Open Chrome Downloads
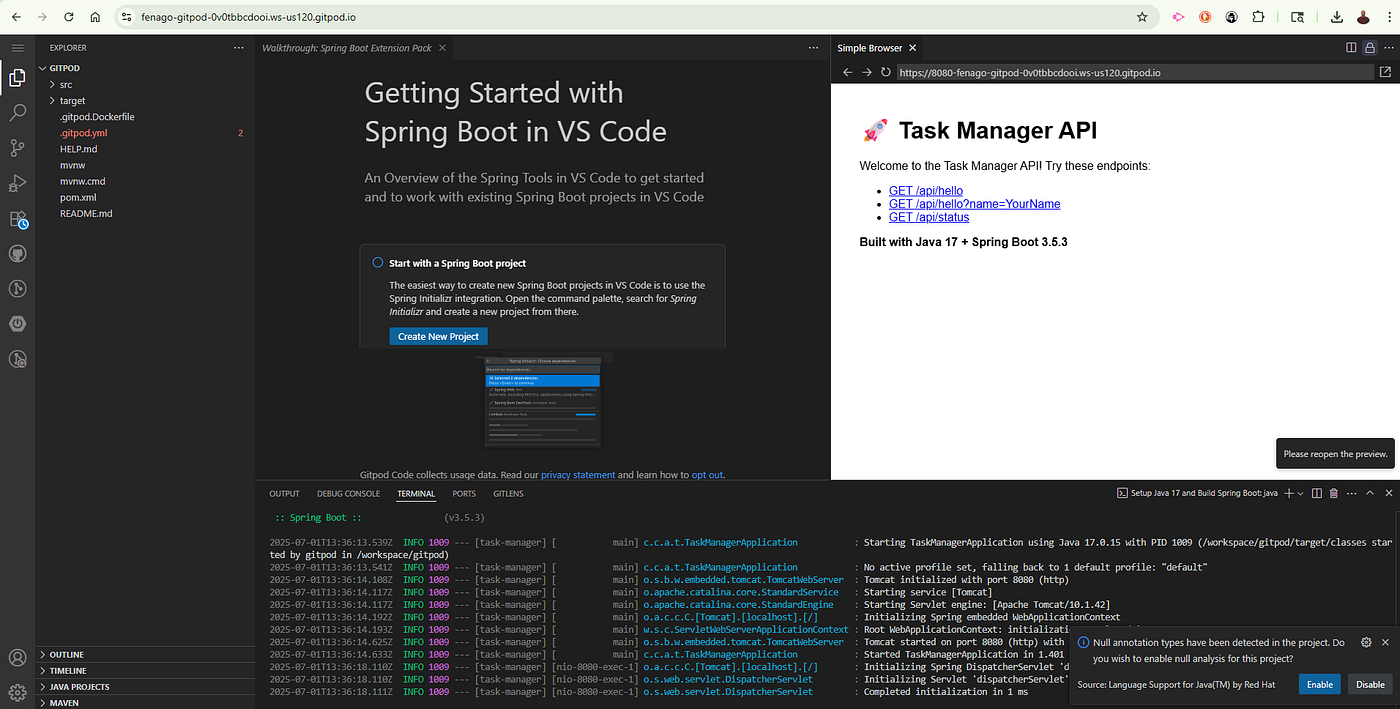The image size is (1400, 709). point(1337,17)
